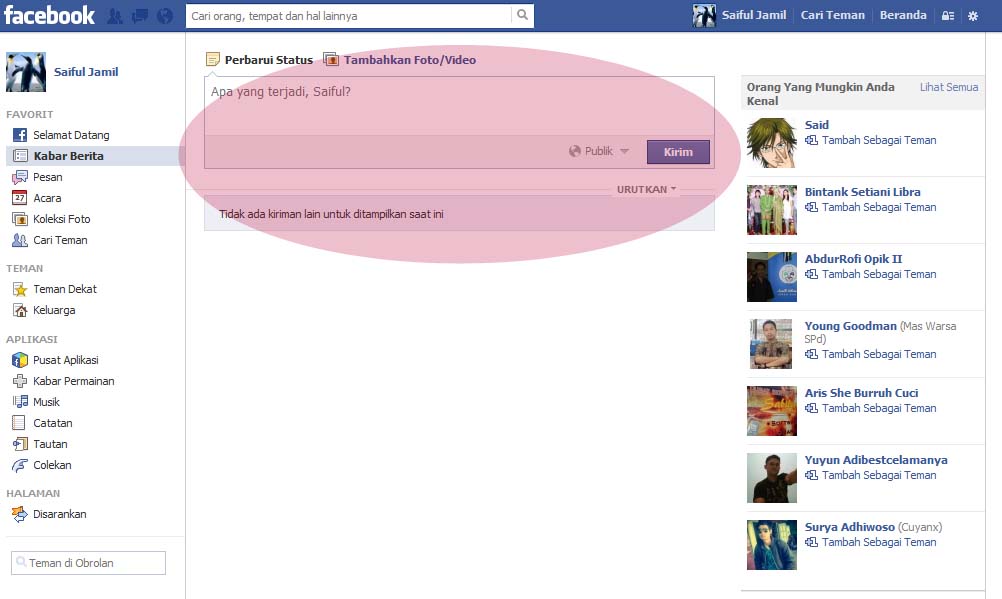Open Beranda in the top bar
Screen dimensions: 1002x599
pyautogui.click(x=903, y=15)
